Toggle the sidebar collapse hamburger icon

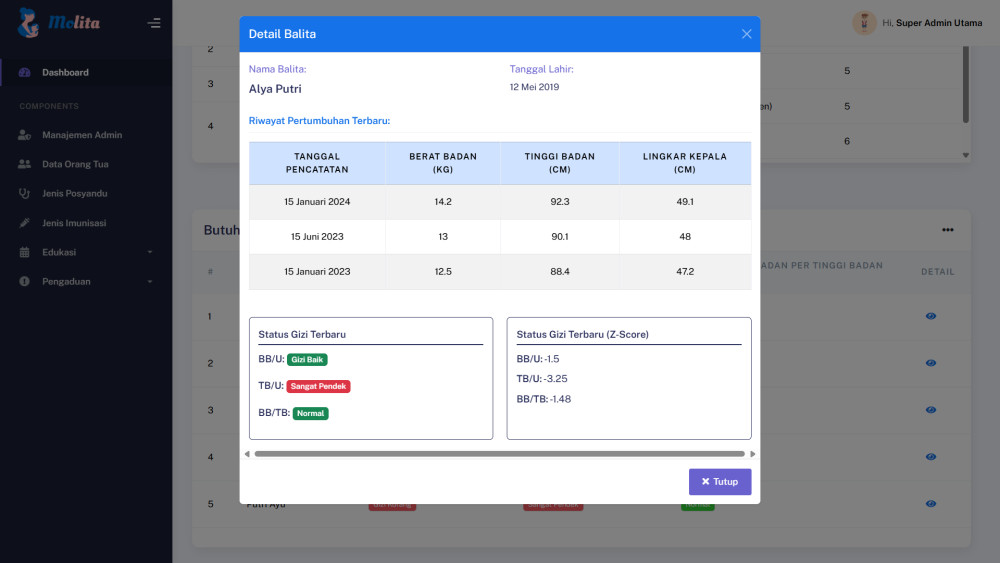click(x=154, y=23)
